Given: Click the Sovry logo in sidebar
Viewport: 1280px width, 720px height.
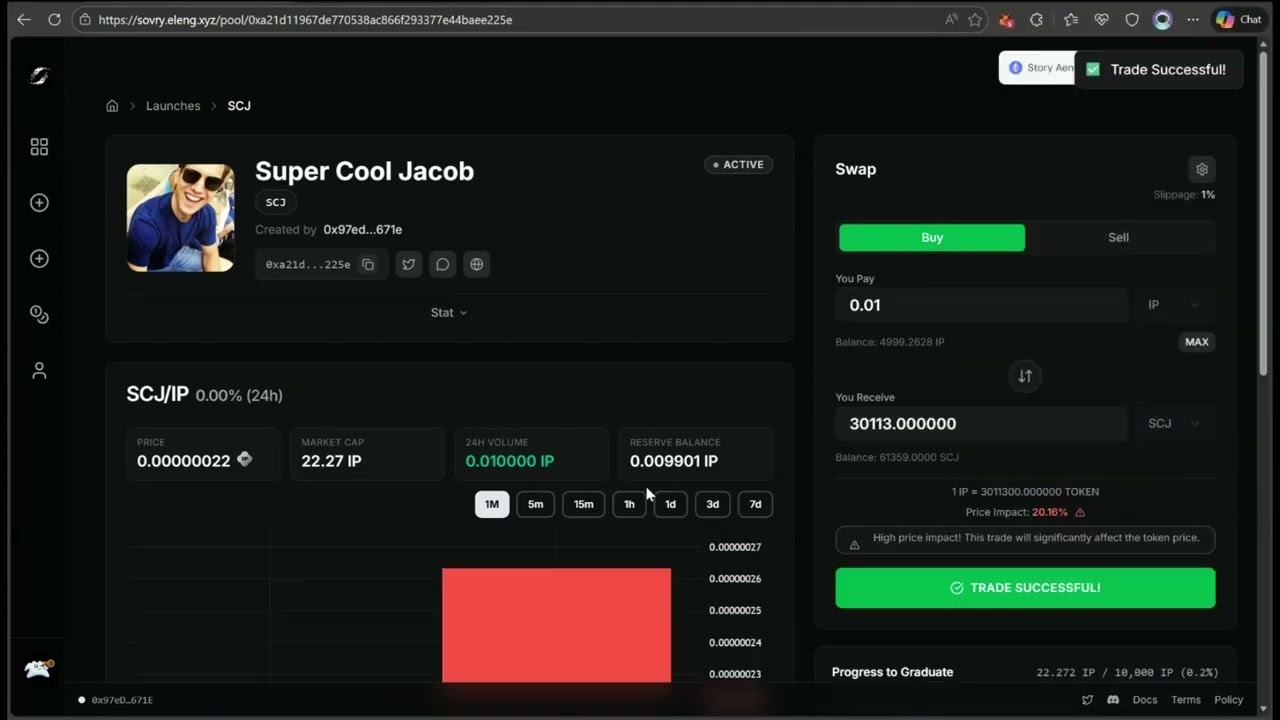Looking at the screenshot, I should tap(39, 76).
